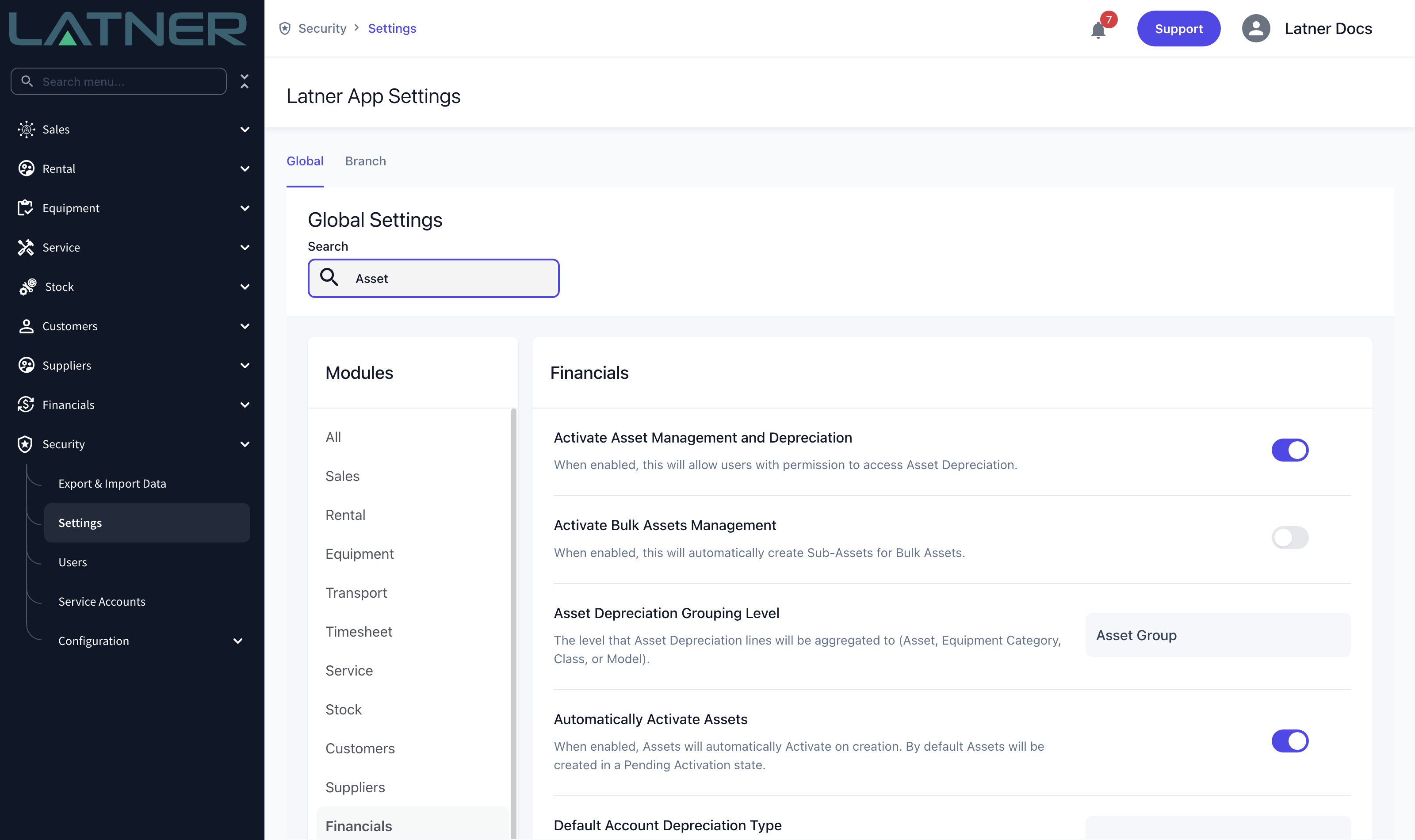Click the Suppliers sidebar icon
The image size is (1415, 840).
(26, 365)
